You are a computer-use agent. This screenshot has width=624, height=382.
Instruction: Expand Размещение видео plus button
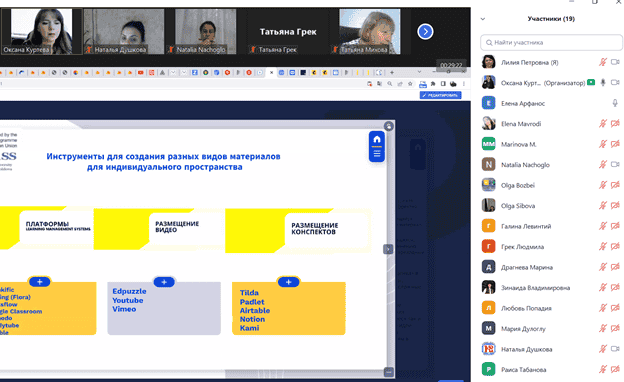point(164,282)
